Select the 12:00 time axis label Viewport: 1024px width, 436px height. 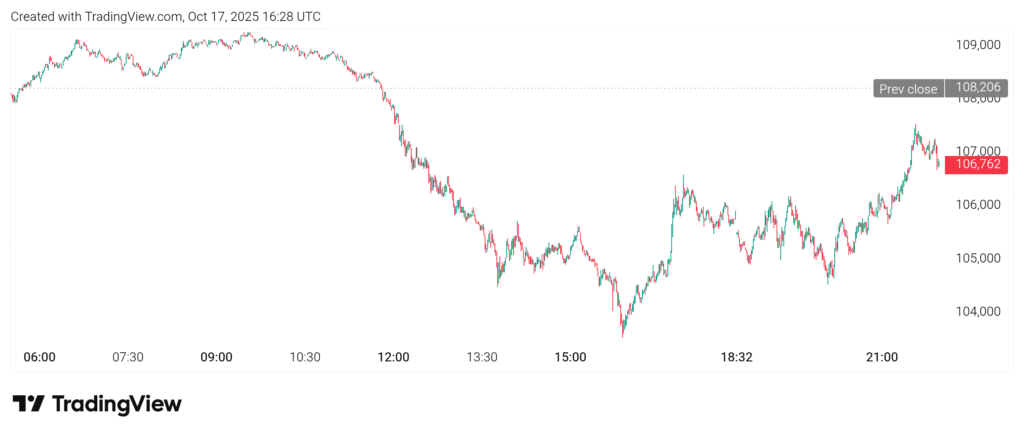394,357
